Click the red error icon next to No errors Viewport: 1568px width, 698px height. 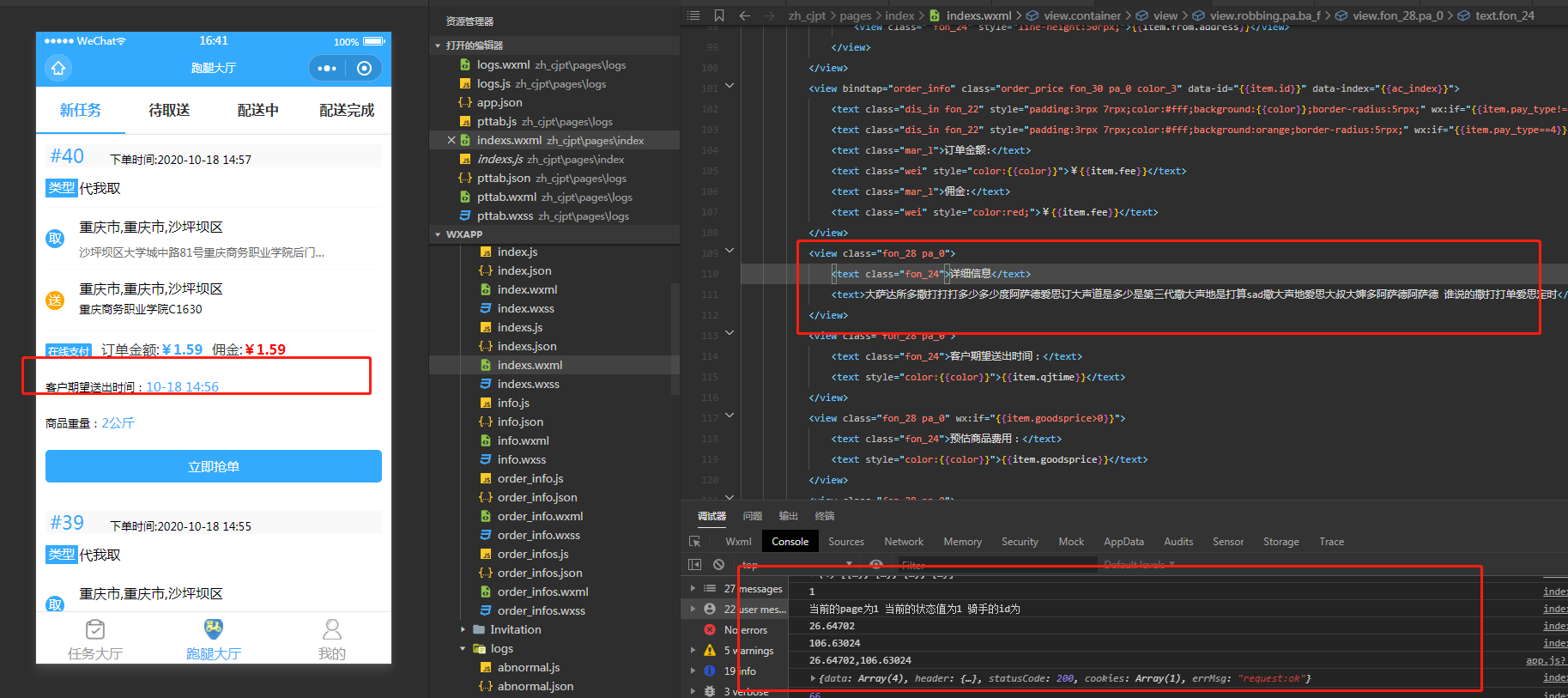(x=710, y=629)
